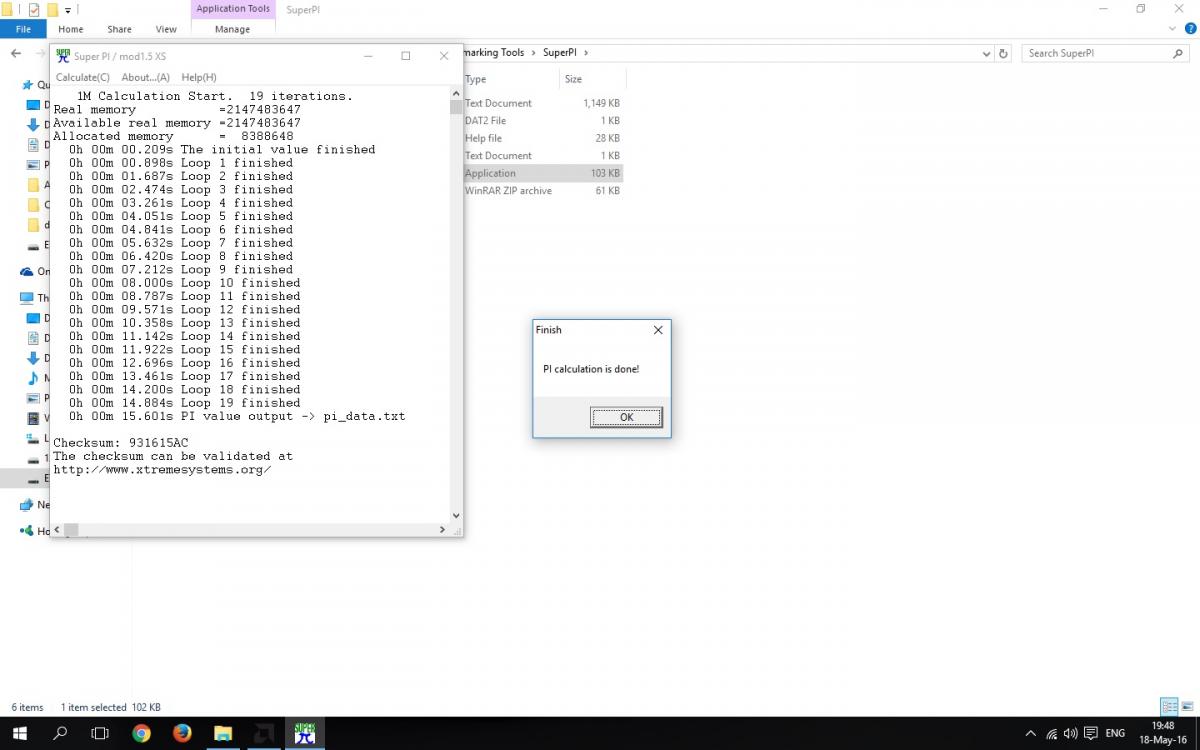Open Task View on taskbar
Image resolution: width=1200 pixels, height=750 pixels.
pyautogui.click(x=100, y=733)
